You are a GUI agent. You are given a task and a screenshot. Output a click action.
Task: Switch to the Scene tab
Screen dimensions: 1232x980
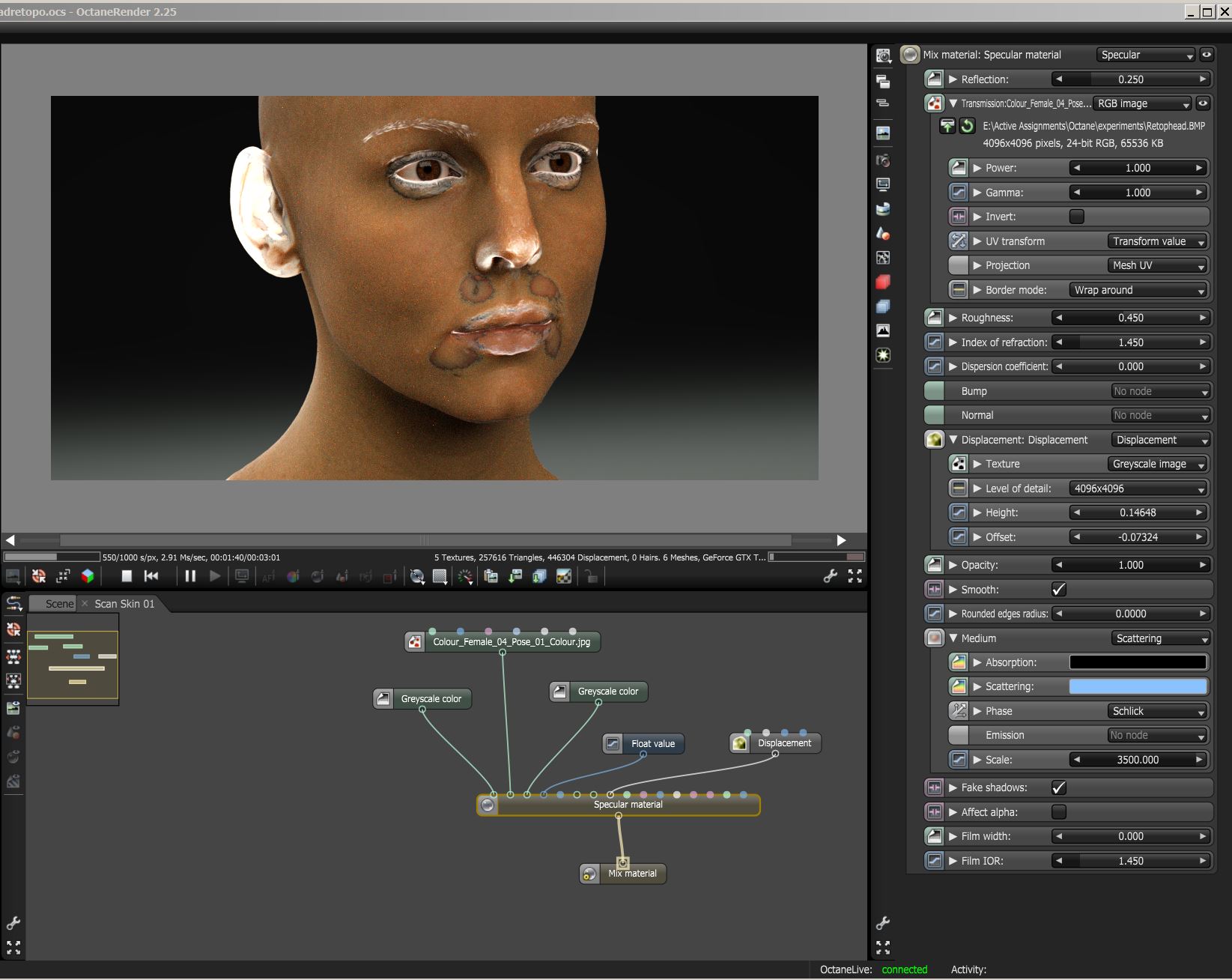click(59, 604)
